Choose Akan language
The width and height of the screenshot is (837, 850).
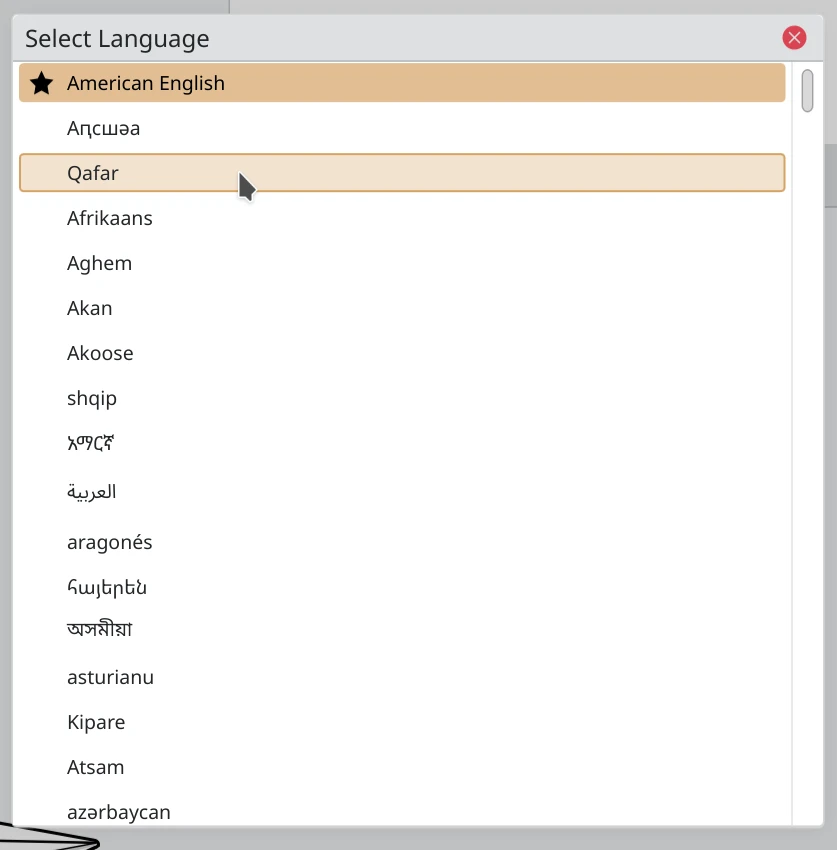[402, 308]
